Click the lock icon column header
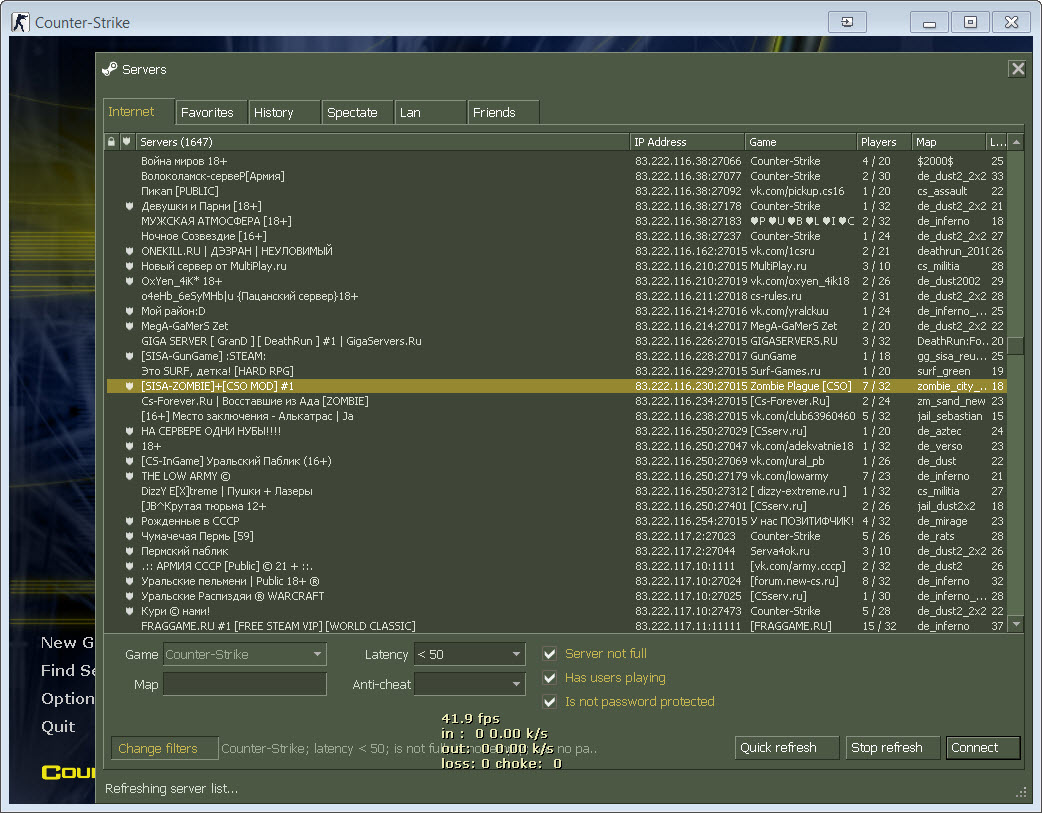Screen dimensions: 1042x813 pos(112,142)
